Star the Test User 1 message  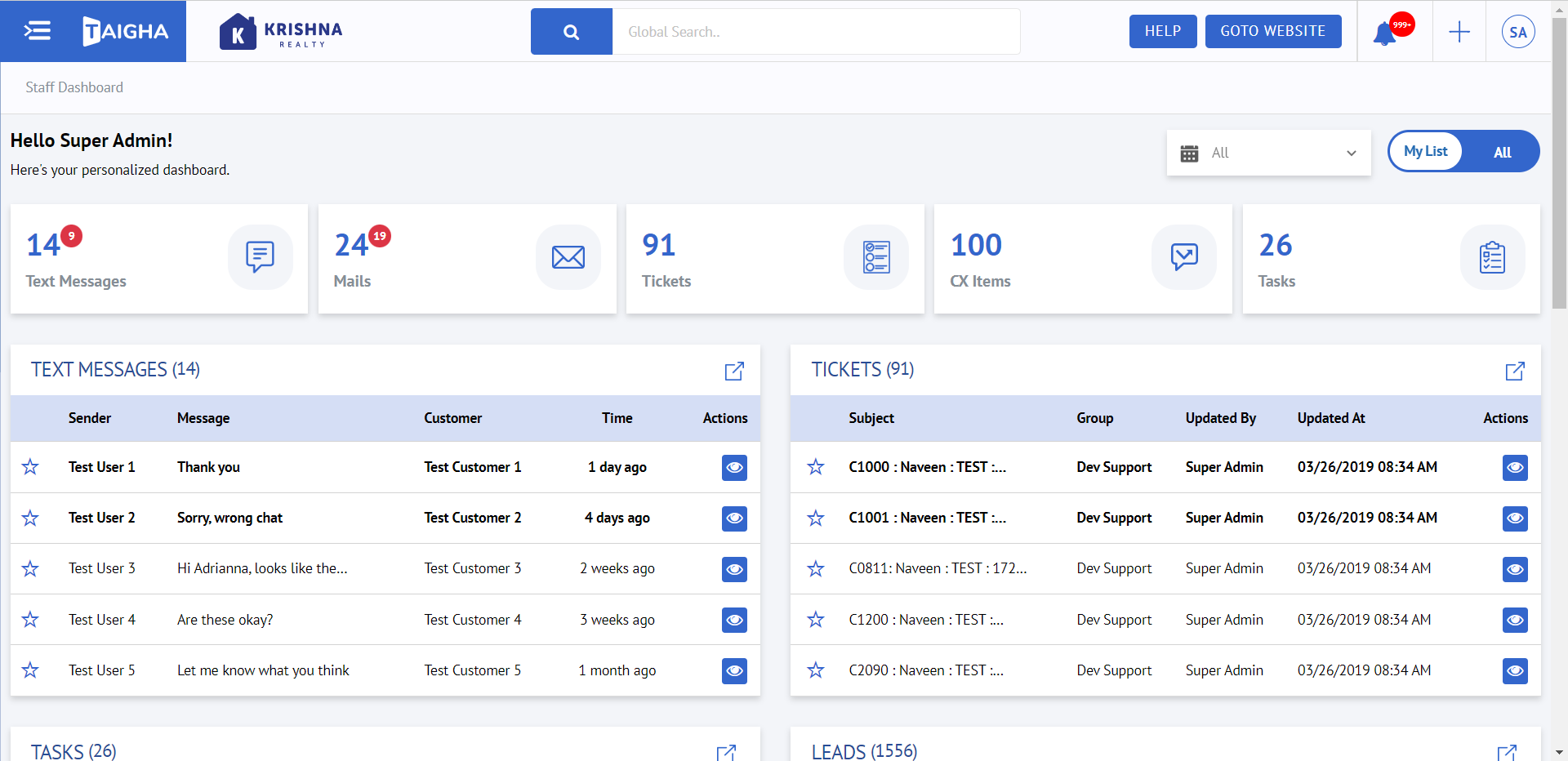click(30, 467)
